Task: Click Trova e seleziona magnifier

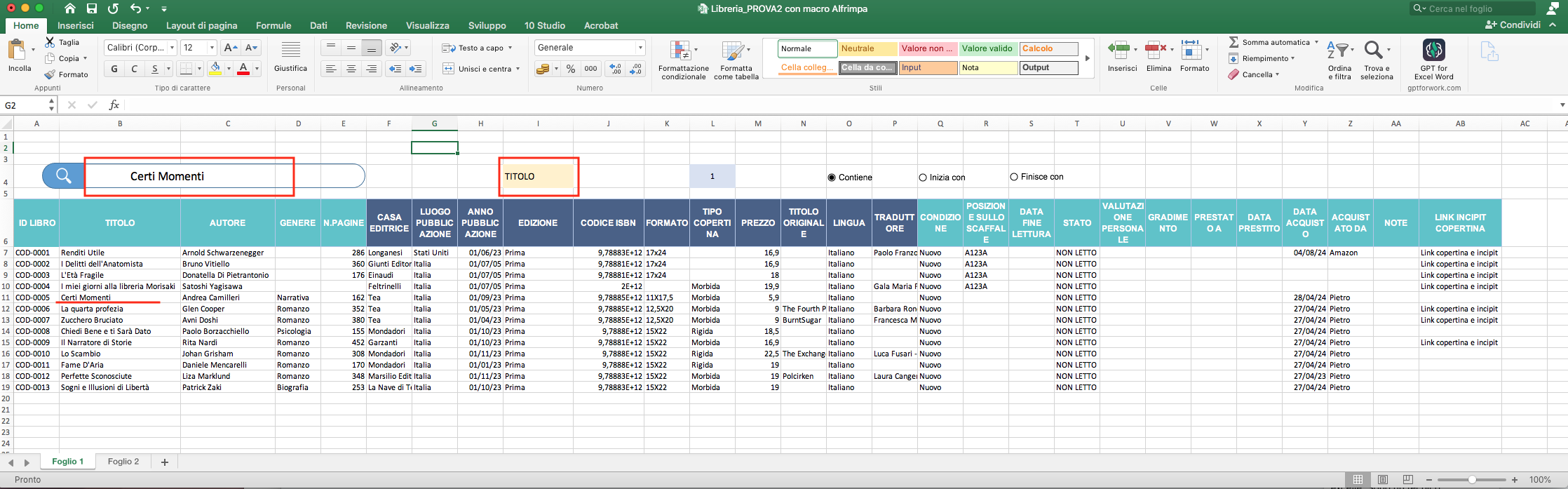Action: point(1373,51)
